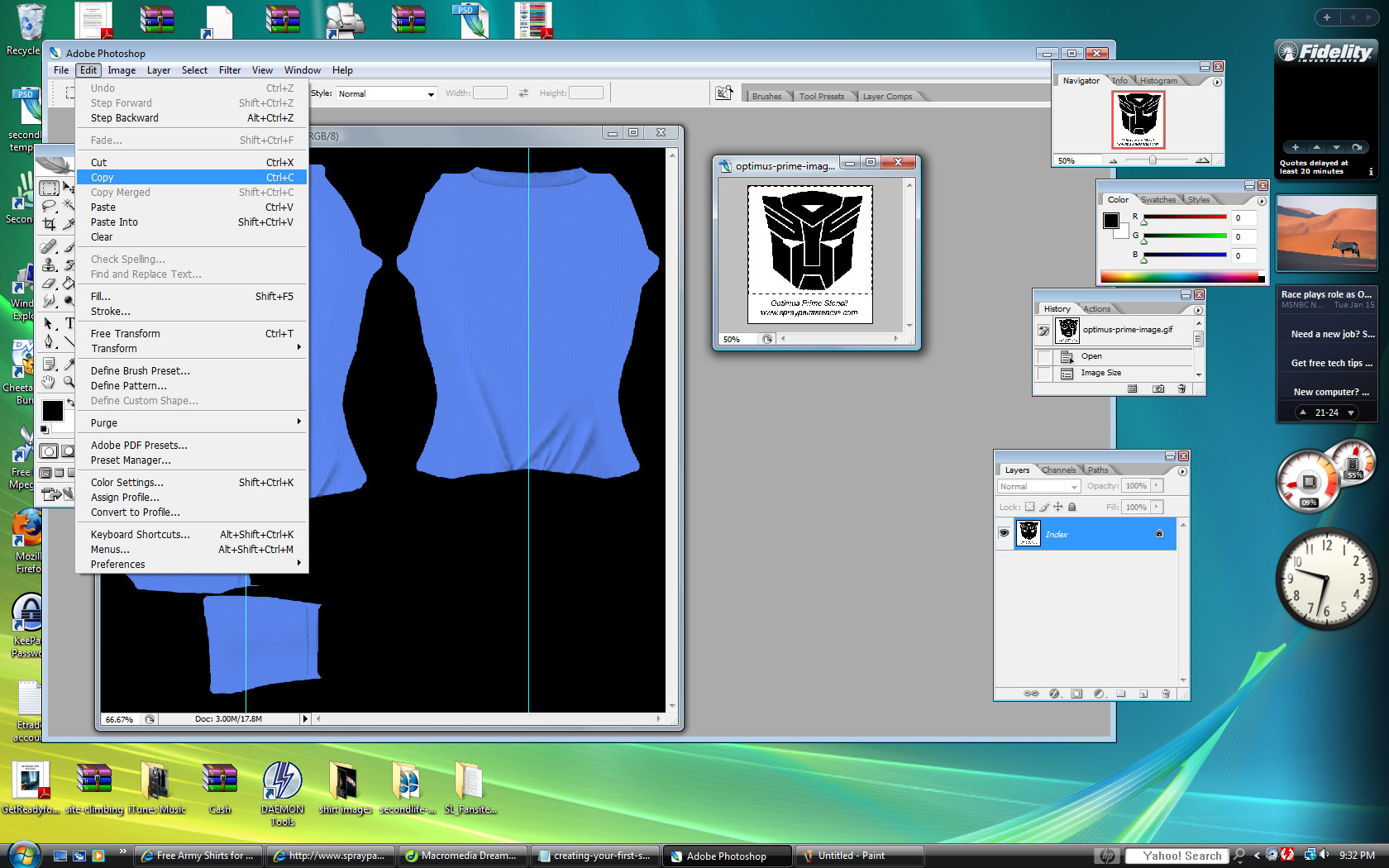
Task: Toggle history brush source box for Open state
Action: 1044,356
